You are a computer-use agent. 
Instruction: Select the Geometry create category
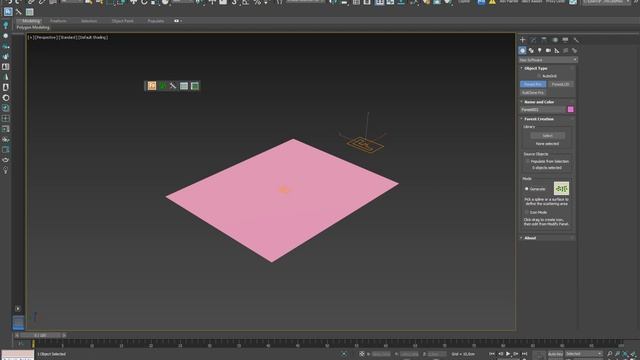tap(522, 51)
